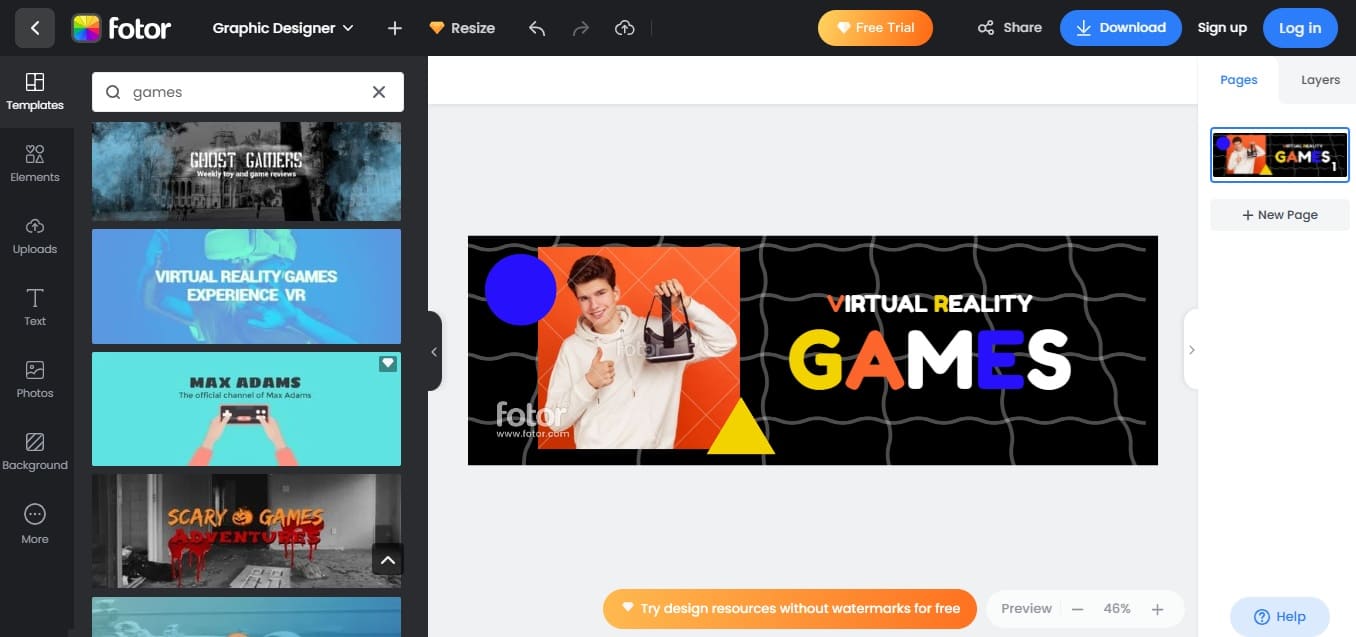
Task: Open the Elements sidebar panel
Action: (35, 164)
